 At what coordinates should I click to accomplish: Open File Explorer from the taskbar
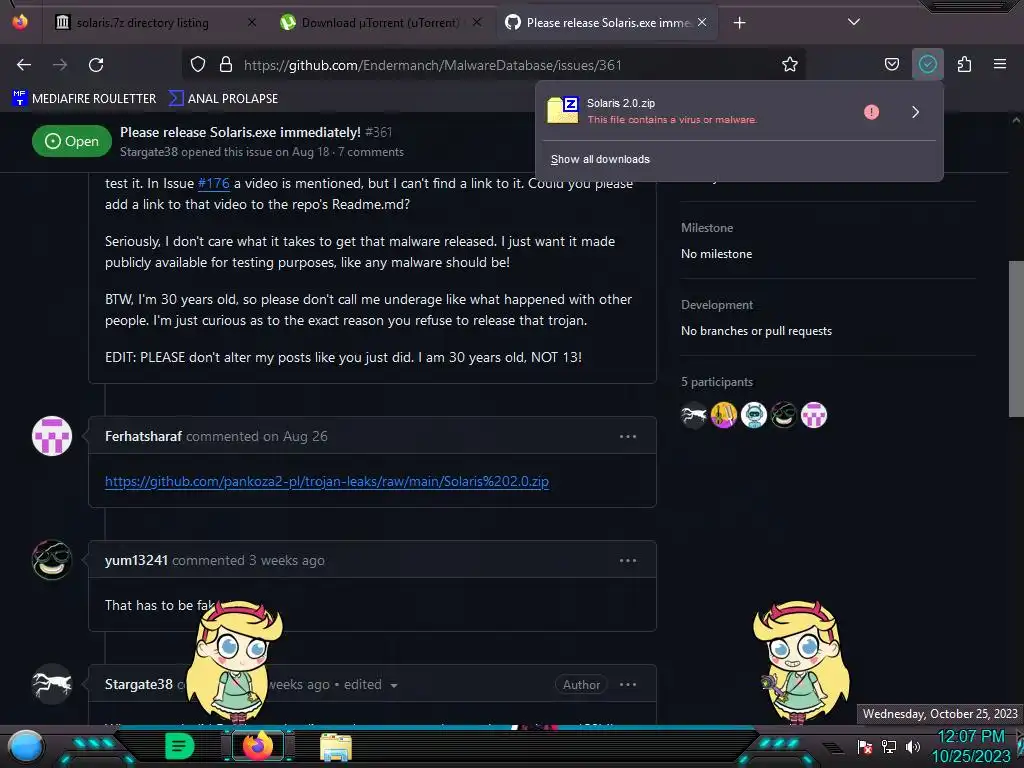[x=336, y=747]
